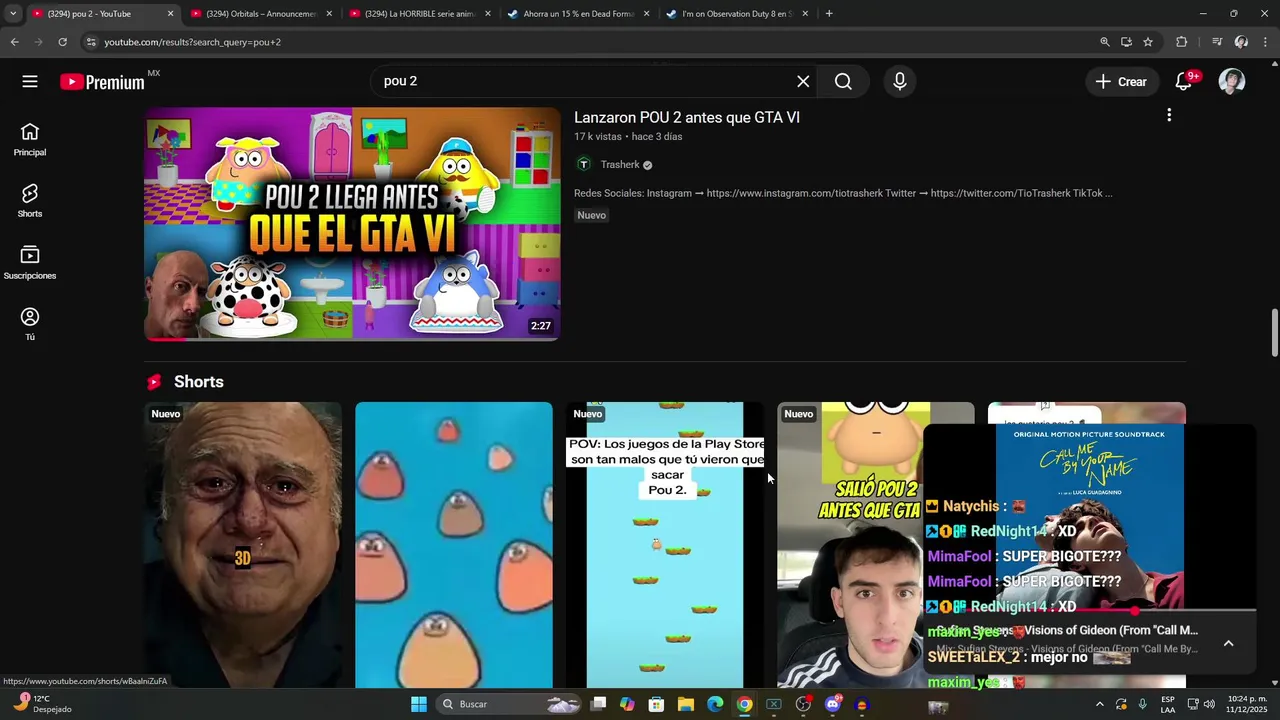Open the Windows Start menu

[419, 705]
